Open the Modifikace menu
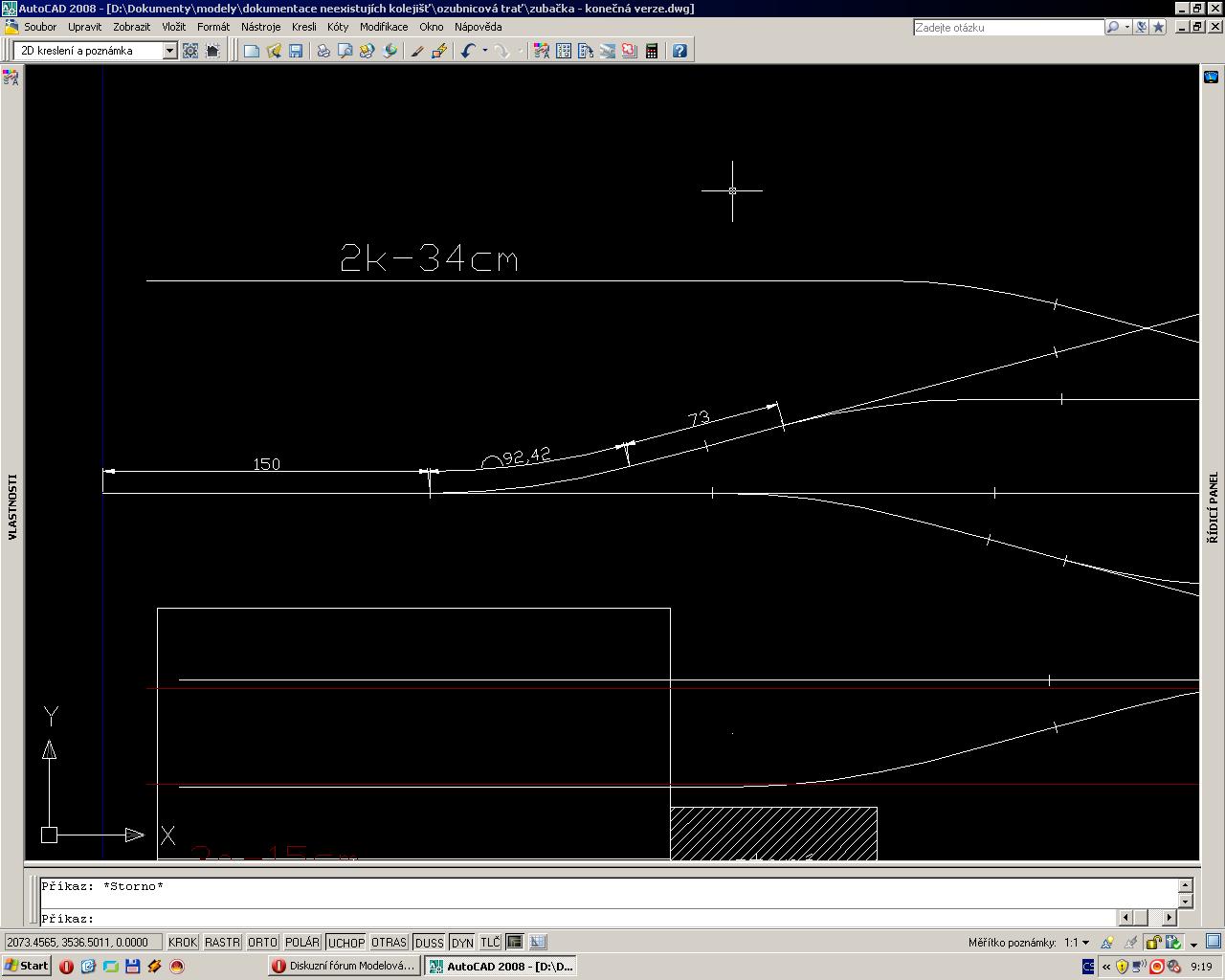Screen dimensions: 1225x980 383,27
